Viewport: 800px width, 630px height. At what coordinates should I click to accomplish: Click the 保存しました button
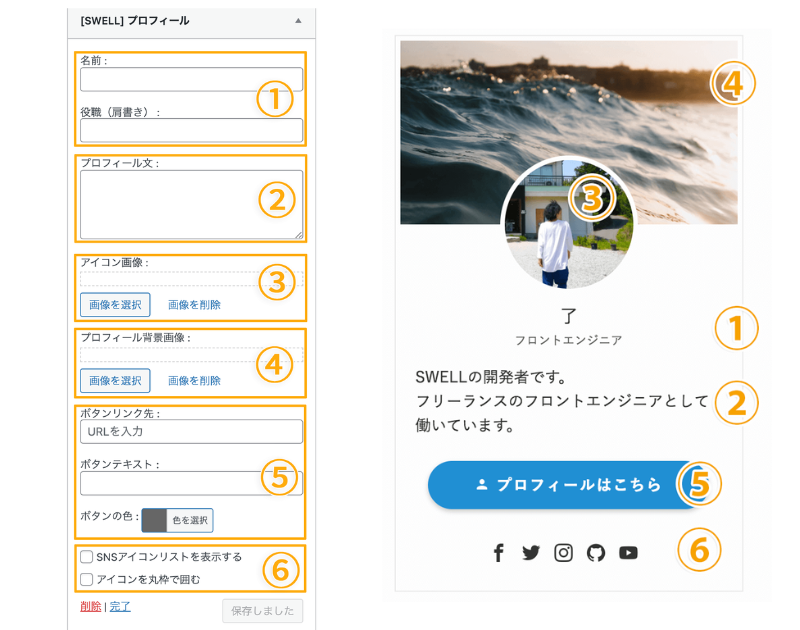(262, 611)
